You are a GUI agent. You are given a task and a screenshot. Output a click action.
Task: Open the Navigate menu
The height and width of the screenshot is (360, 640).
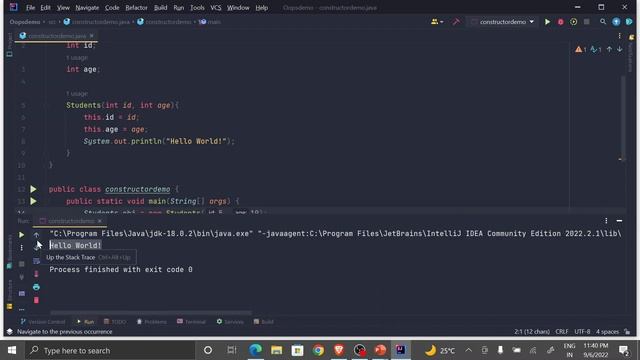[x=87, y=8]
